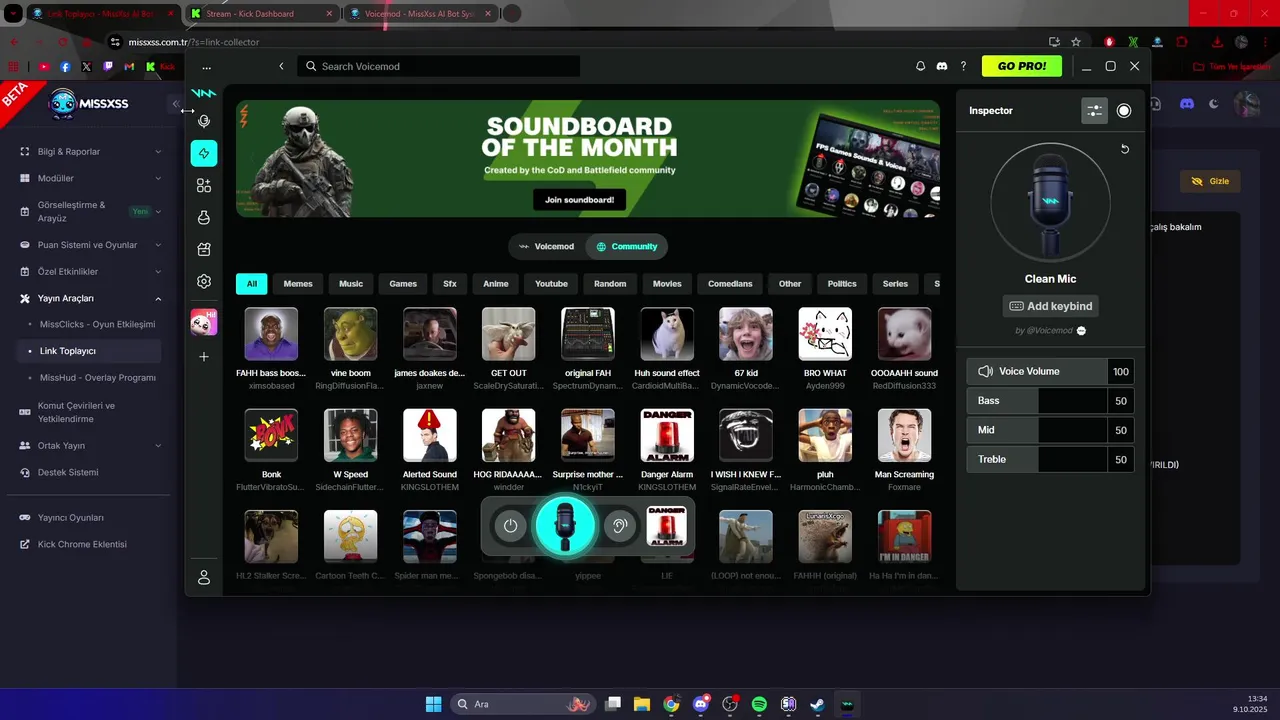This screenshot has height=720, width=1280.
Task: Select the Music category tab
Action: click(351, 284)
